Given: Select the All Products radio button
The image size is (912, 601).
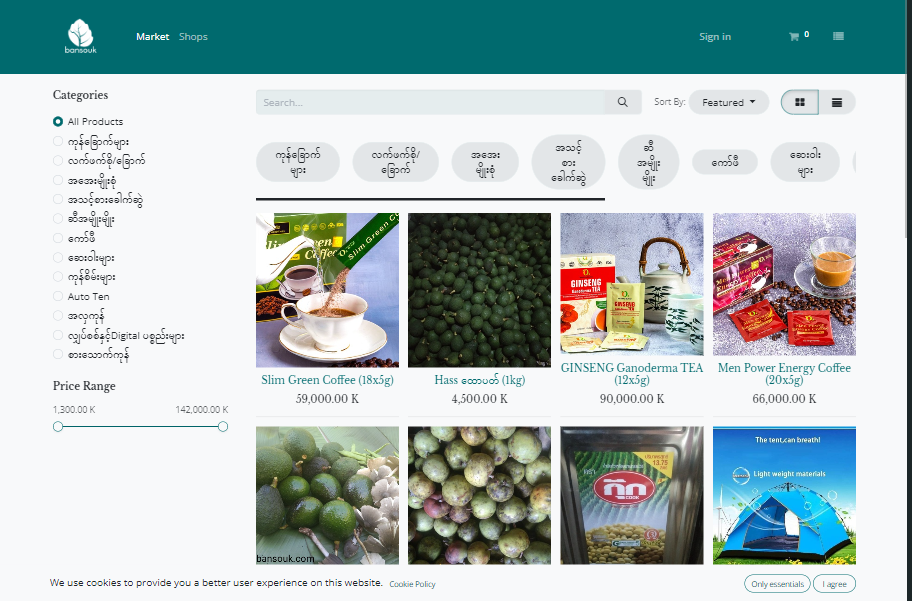Looking at the screenshot, I should (x=58, y=122).
